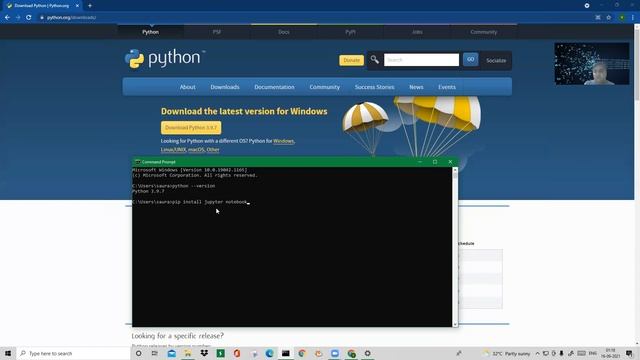The image size is (640, 360).
Task: Open the Settings gear on taskbar
Action: (367, 353)
